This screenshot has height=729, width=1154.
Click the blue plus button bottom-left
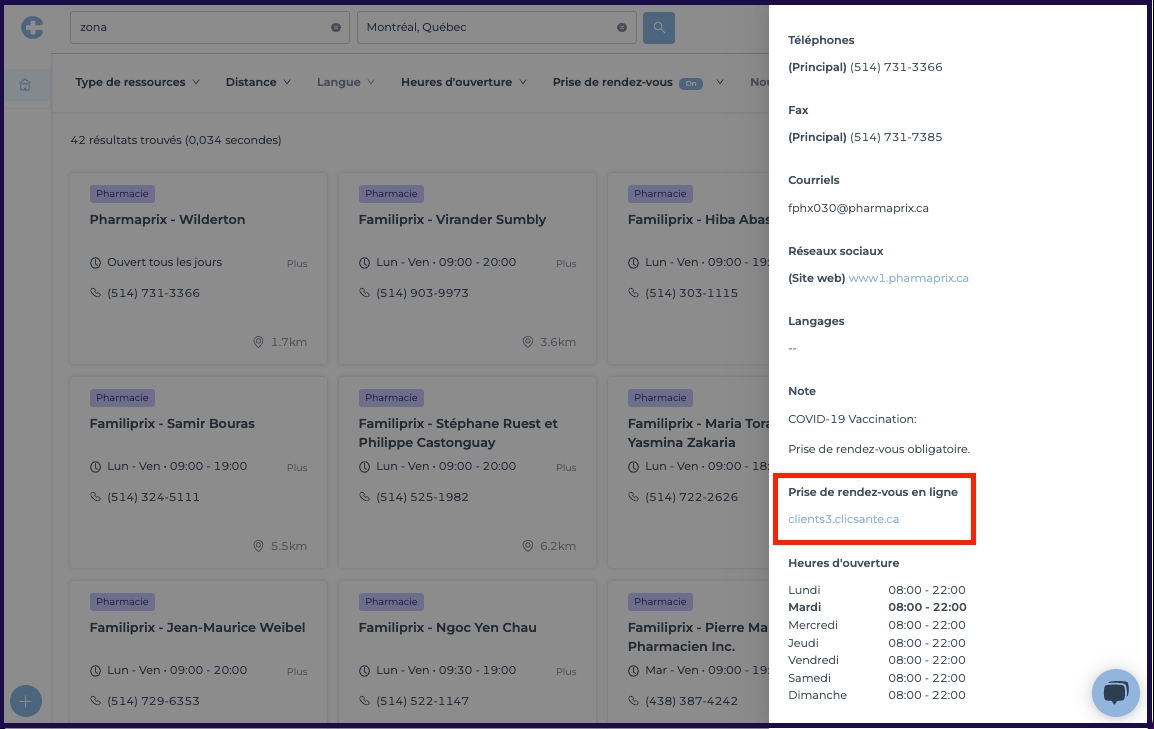click(25, 702)
